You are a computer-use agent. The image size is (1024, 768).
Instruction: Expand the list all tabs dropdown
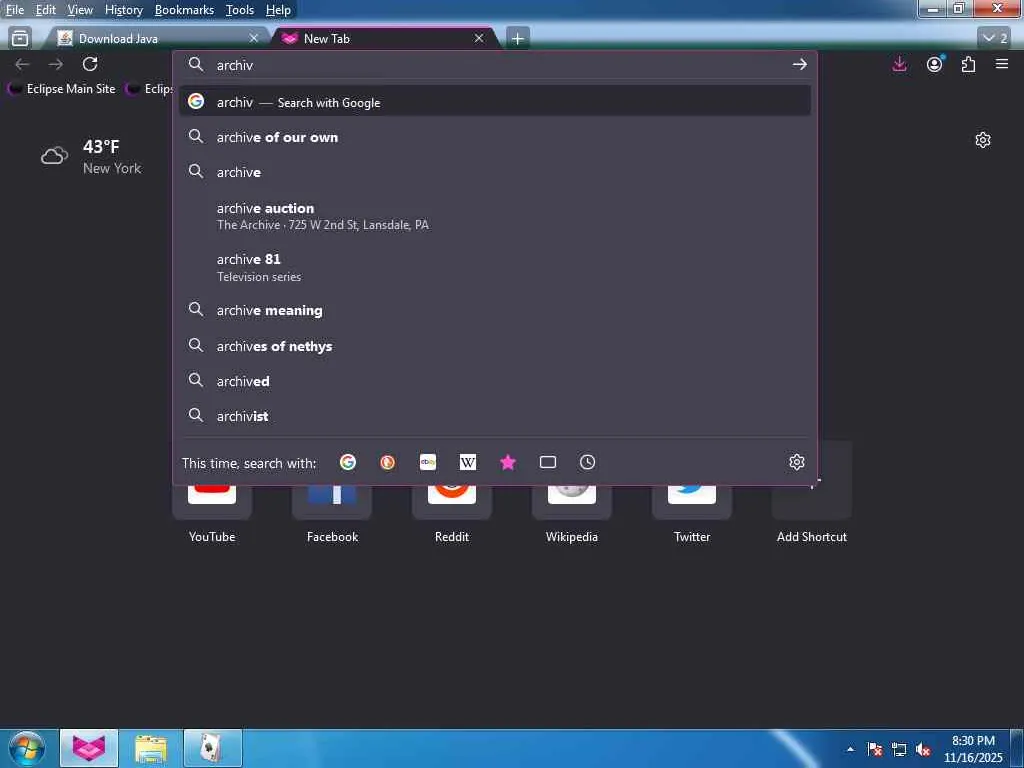pyautogui.click(x=994, y=38)
